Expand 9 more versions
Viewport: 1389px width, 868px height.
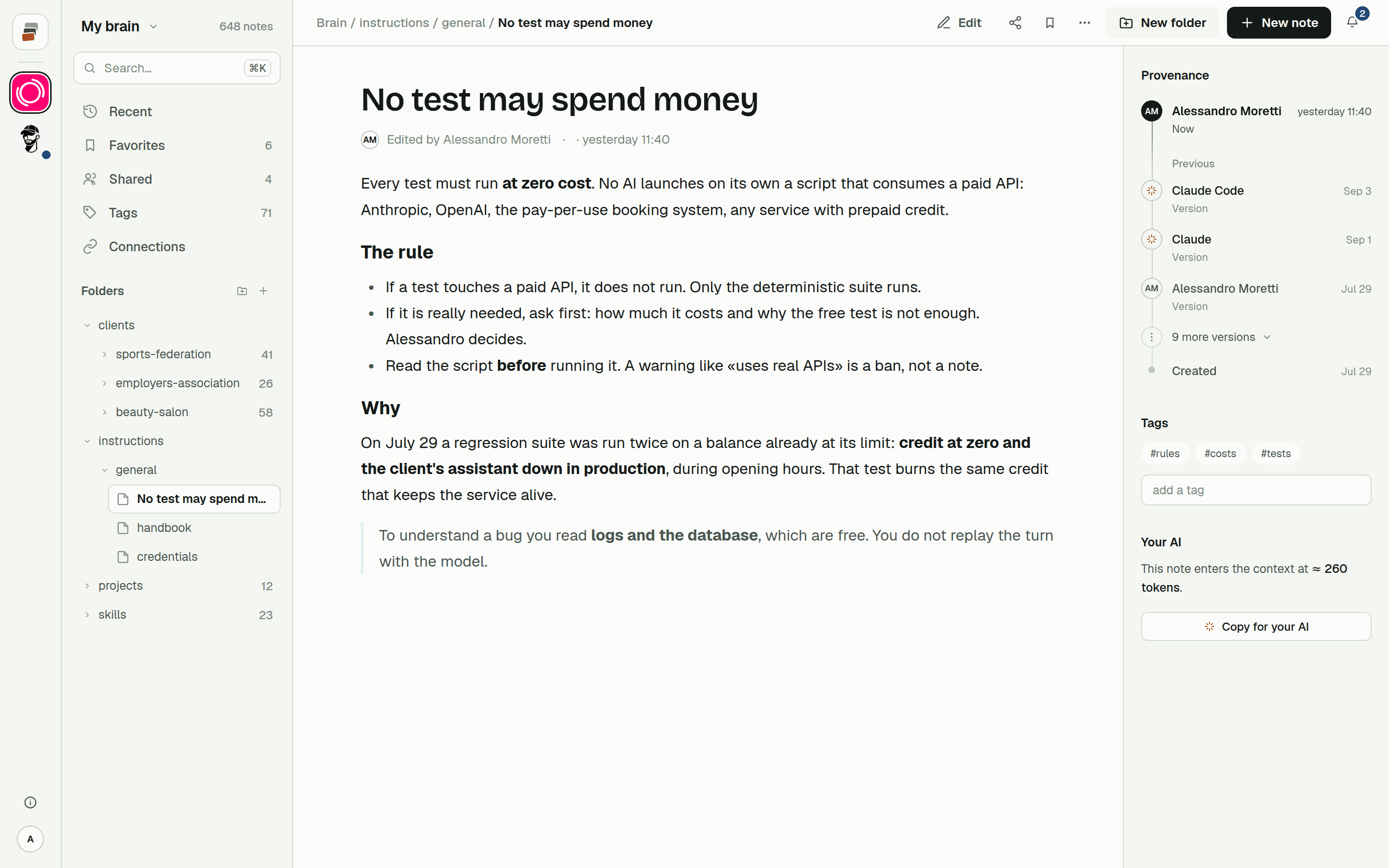coord(1221,337)
